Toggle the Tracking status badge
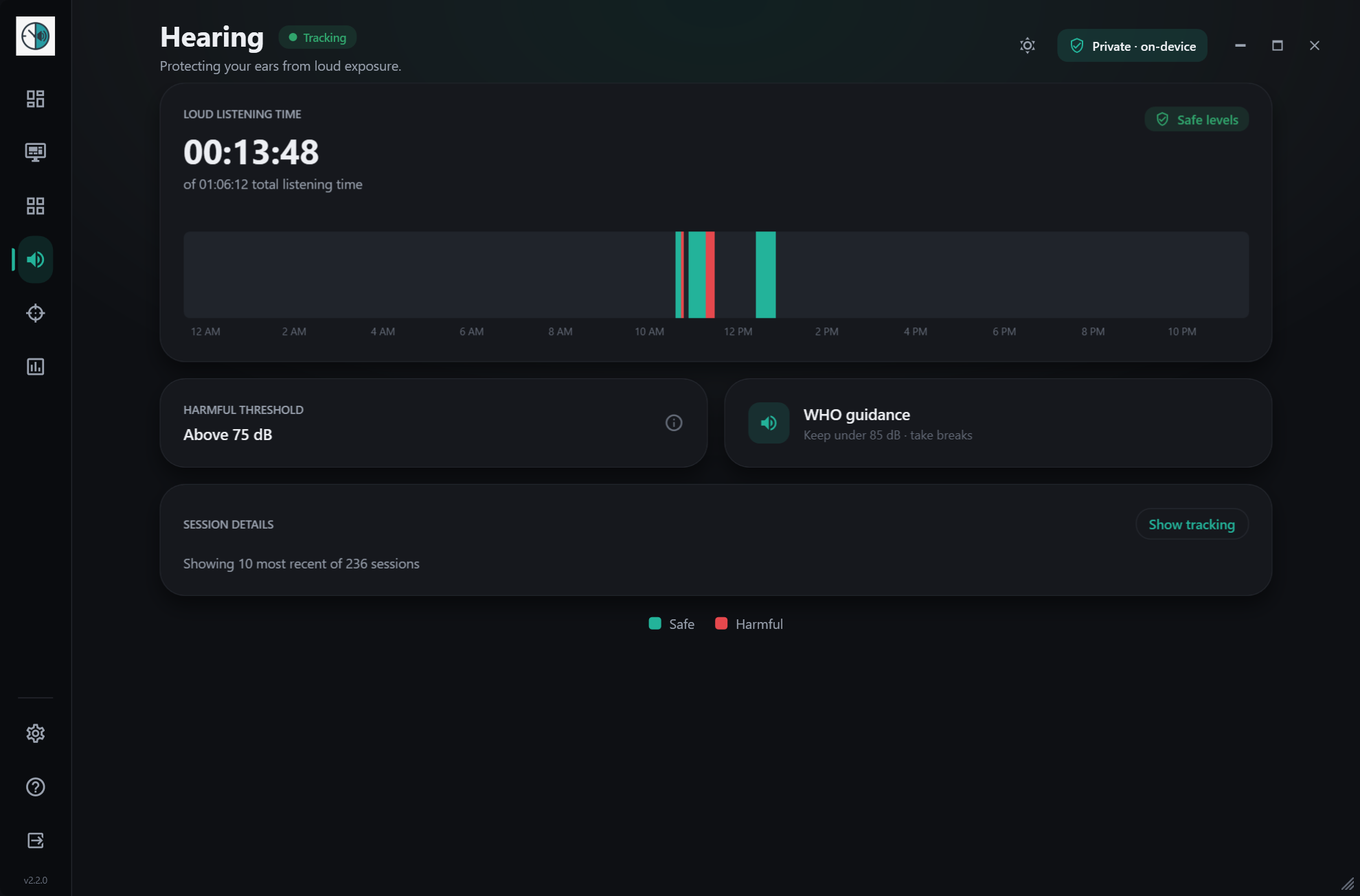 click(317, 38)
